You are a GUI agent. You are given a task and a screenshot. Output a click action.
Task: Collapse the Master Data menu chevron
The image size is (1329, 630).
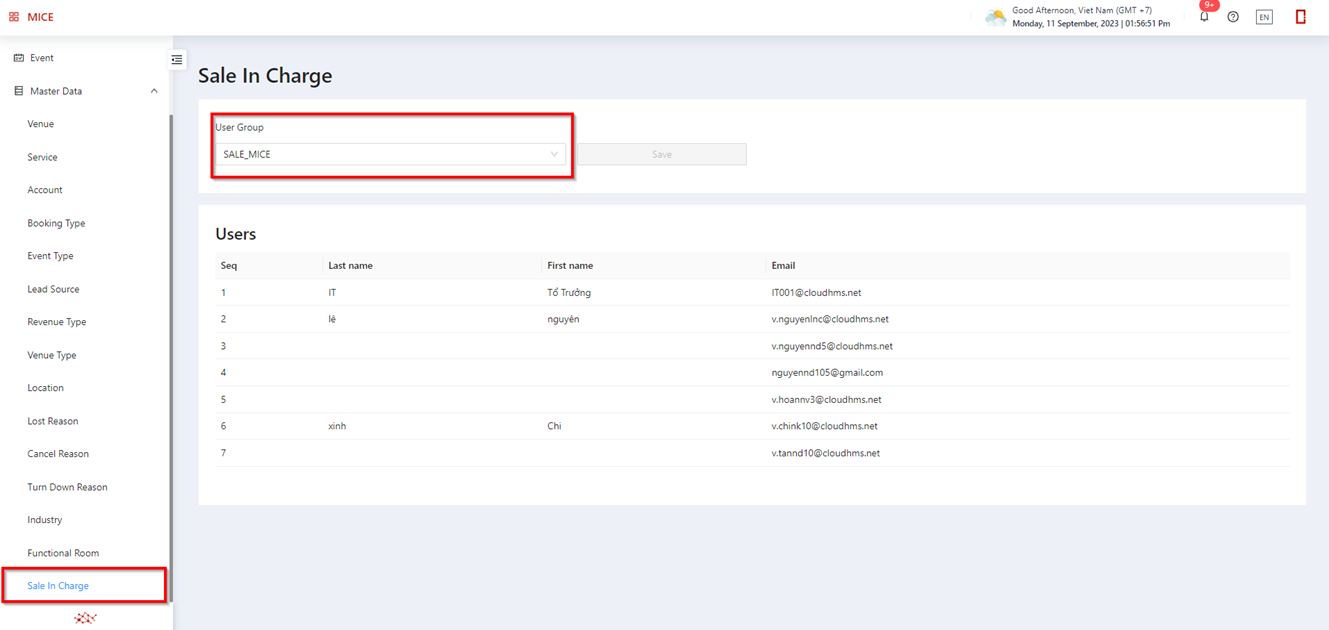click(154, 91)
